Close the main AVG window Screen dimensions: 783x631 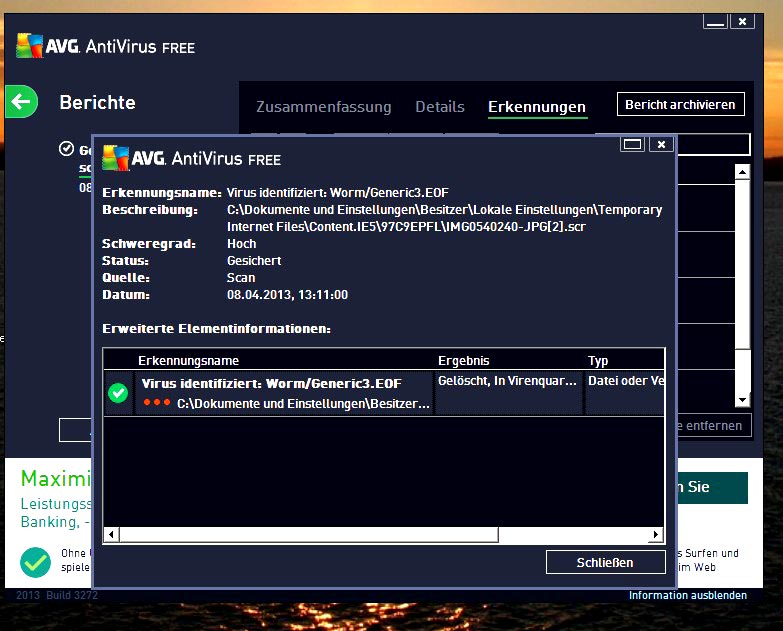743,21
